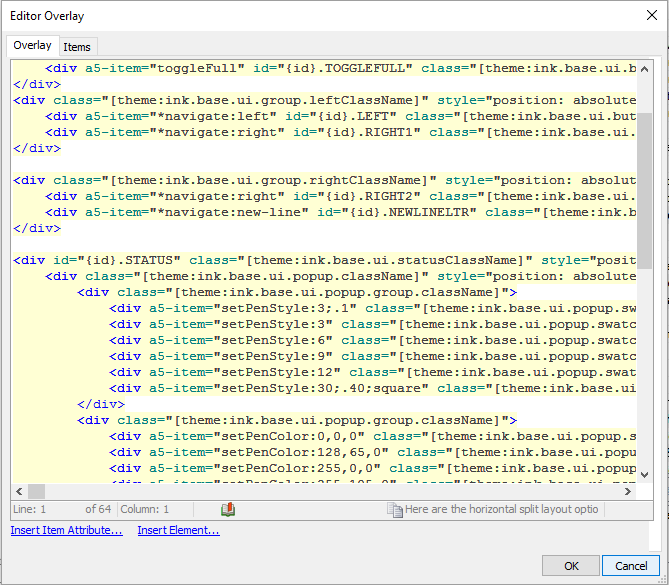
Task: Click the second popup.group.className div line
Action: tap(297, 420)
